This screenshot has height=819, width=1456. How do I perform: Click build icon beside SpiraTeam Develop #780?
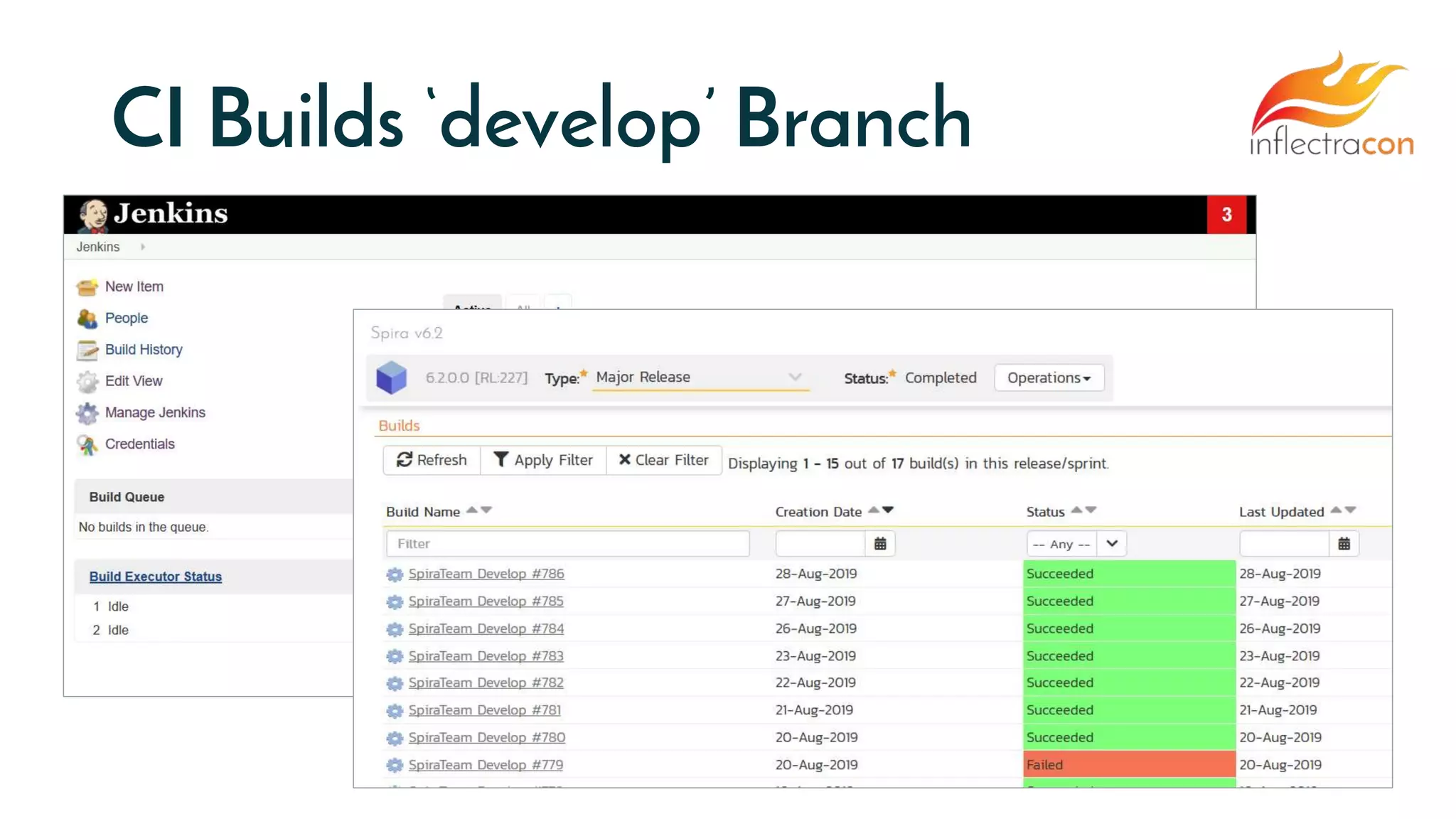395,739
